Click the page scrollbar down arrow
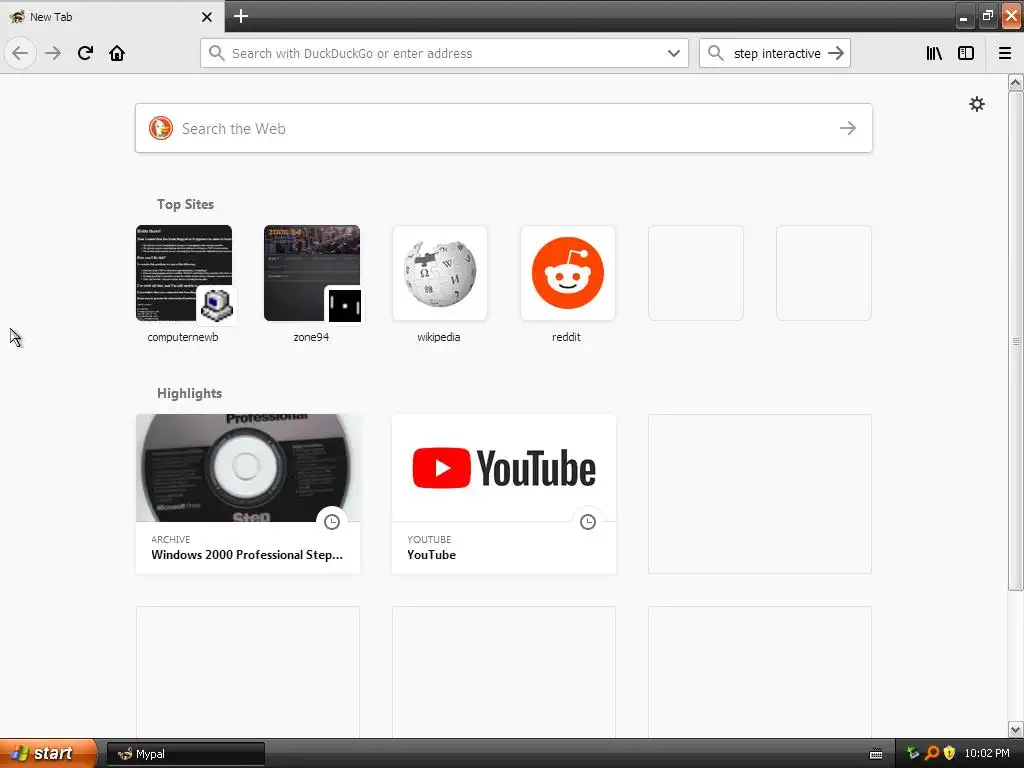Viewport: 1024px width, 768px height. 1015,729
